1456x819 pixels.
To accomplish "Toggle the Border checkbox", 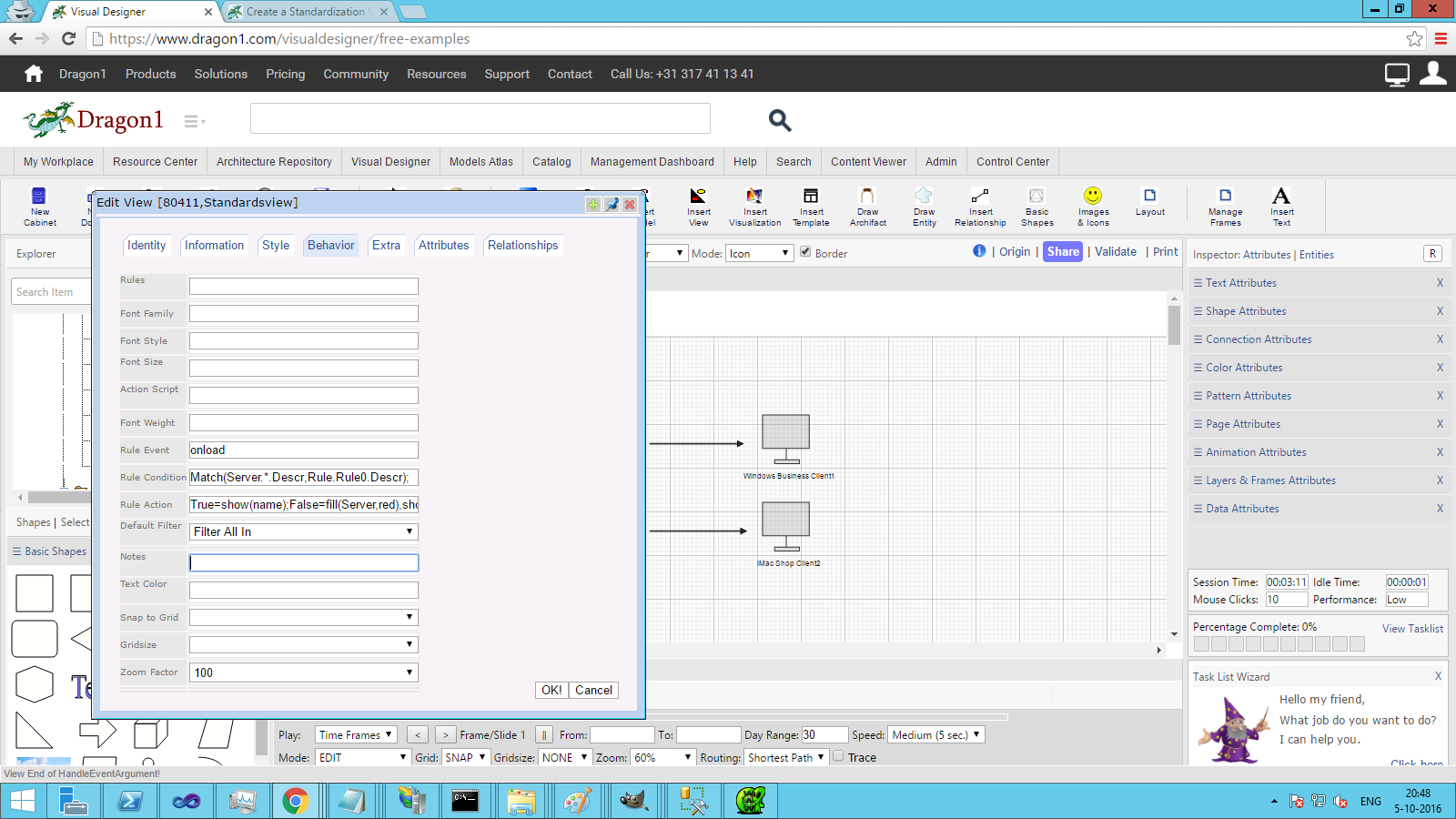I will pyautogui.click(x=805, y=252).
